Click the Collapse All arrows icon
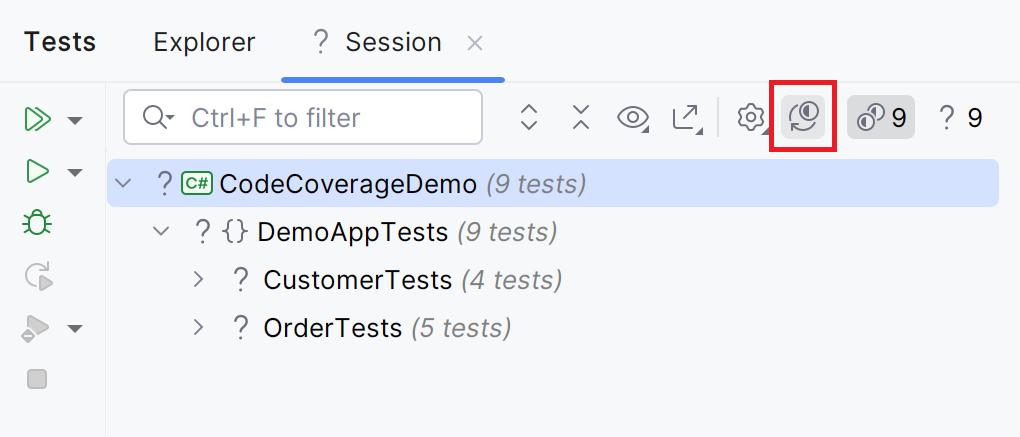This screenshot has height=437, width=1020. click(581, 118)
